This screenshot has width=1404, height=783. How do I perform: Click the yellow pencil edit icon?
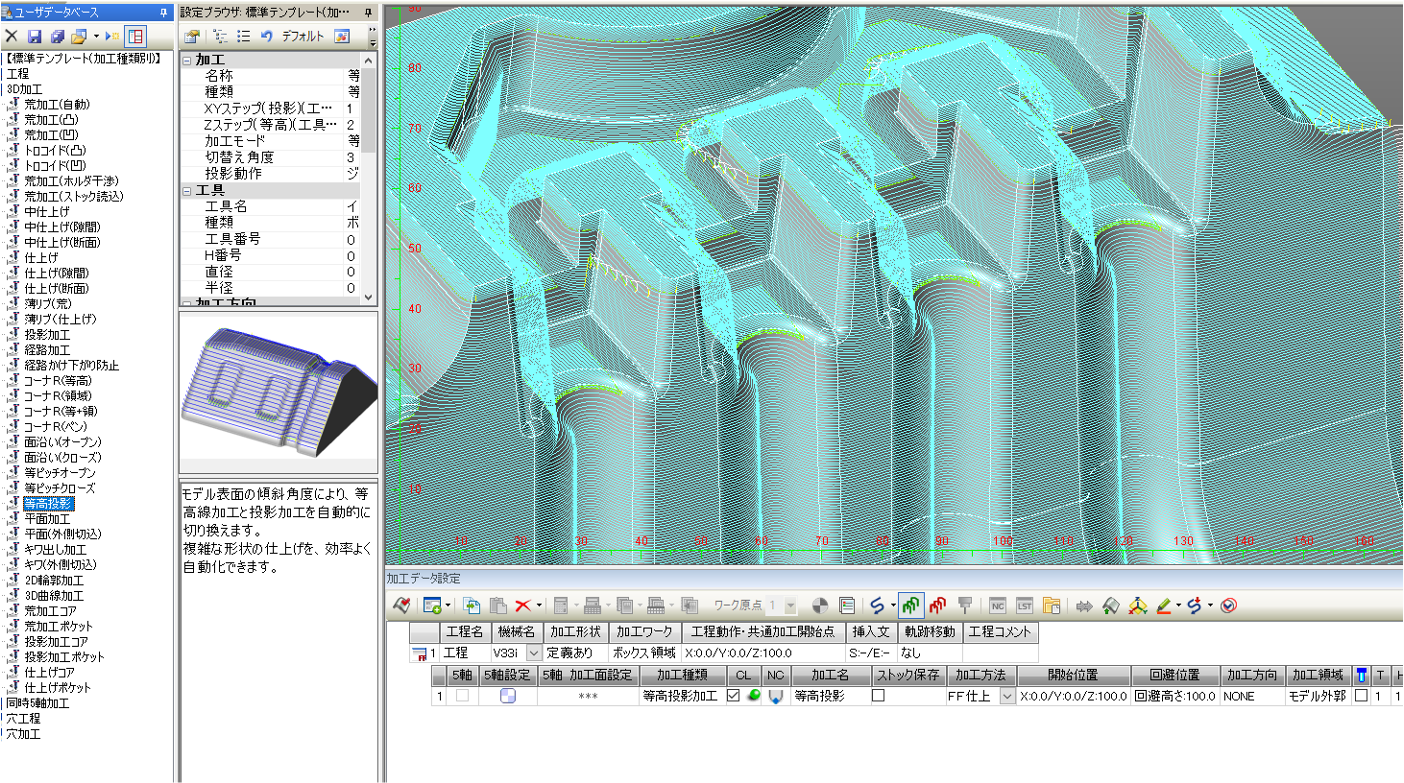(1163, 605)
